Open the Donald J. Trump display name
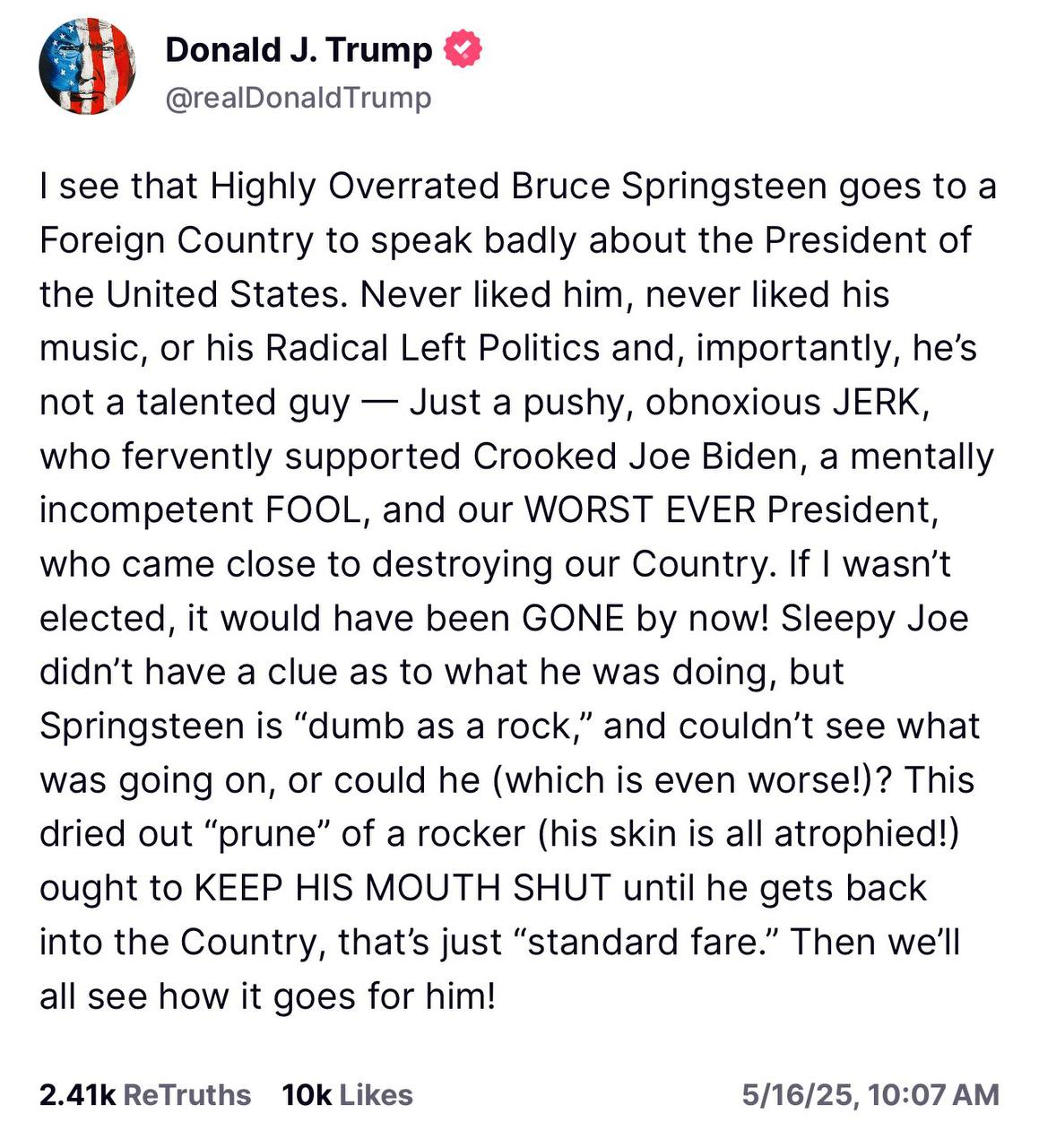Viewport: 1039px width, 1148px height. (299, 50)
